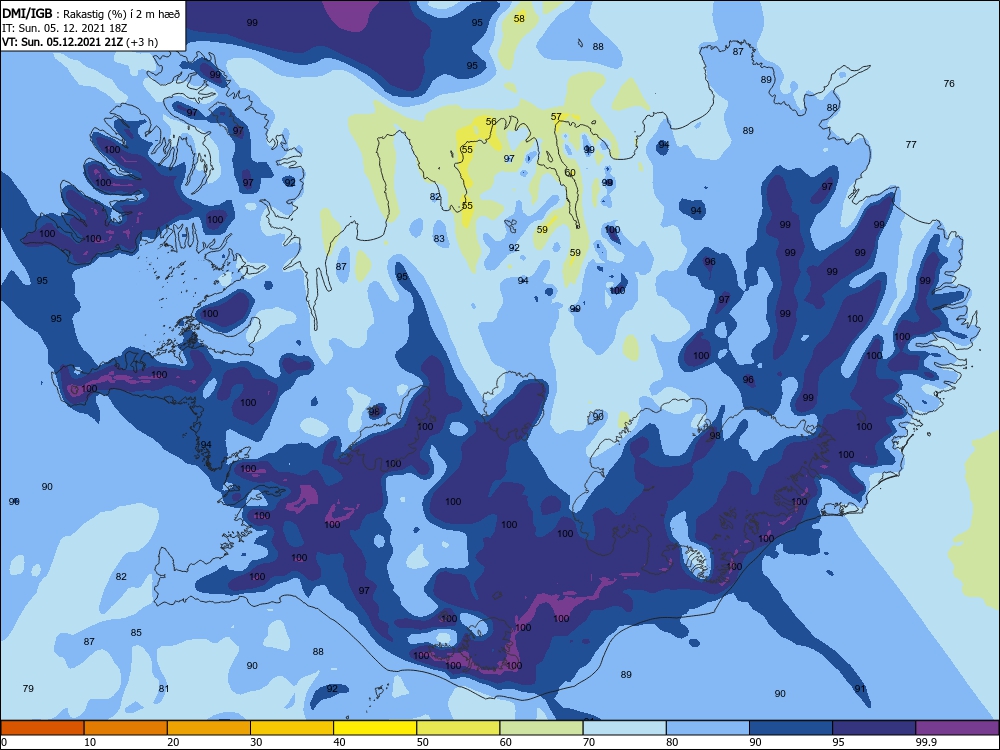Viewport: 1000px width, 750px height.
Task: Click the golden 30–40 legend swatch
Action: [292, 728]
